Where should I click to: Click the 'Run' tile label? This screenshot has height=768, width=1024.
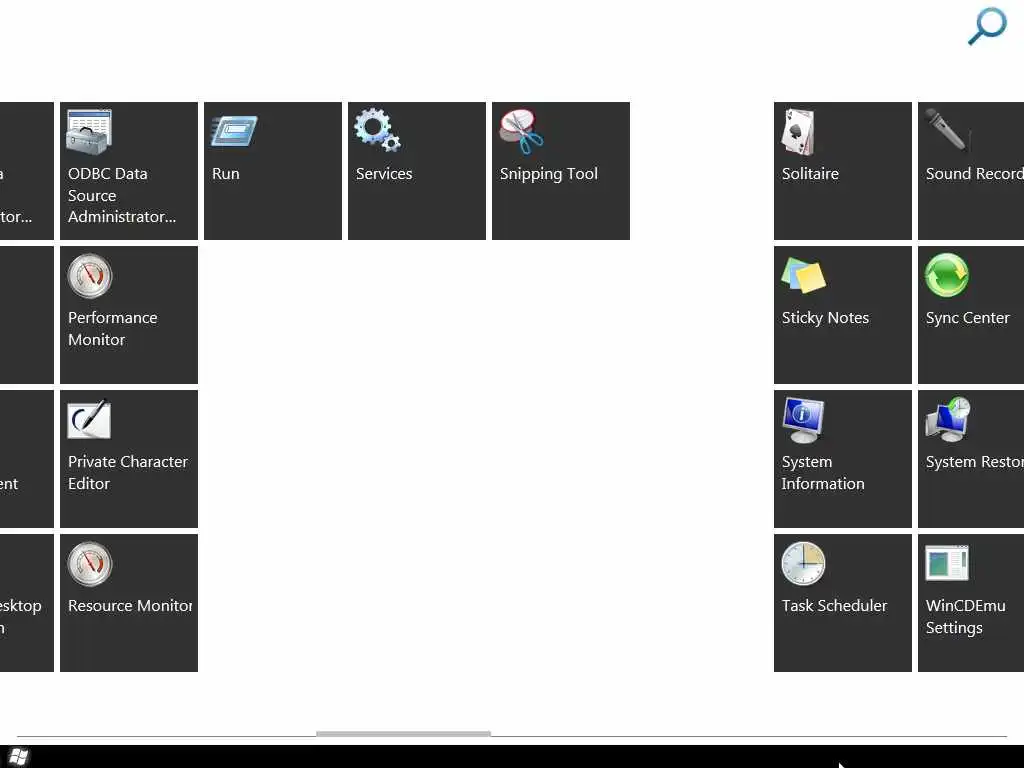point(225,174)
